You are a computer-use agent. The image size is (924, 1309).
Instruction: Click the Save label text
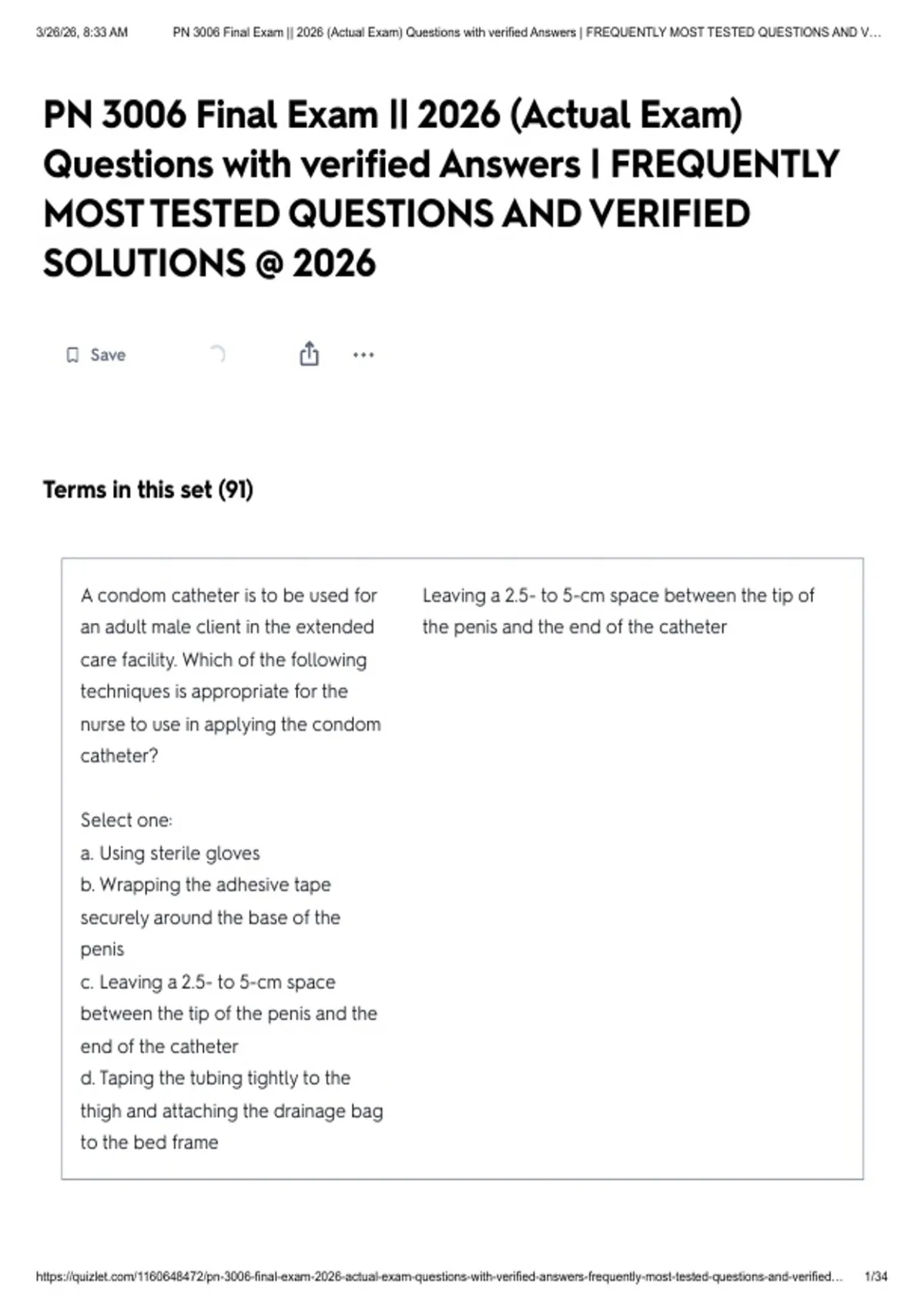pyautogui.click(x=108, y=355)
